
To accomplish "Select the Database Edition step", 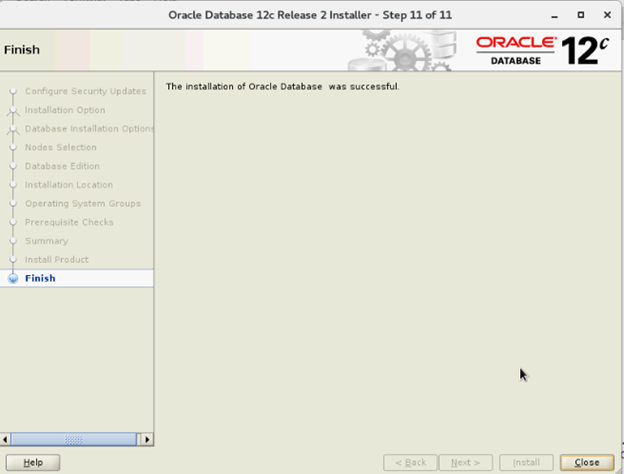I will click(x=62, y=166).
